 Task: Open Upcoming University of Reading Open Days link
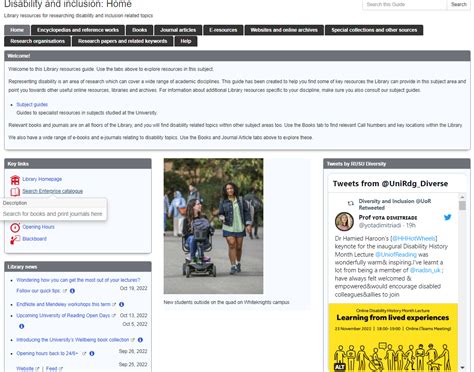[63, 315]
